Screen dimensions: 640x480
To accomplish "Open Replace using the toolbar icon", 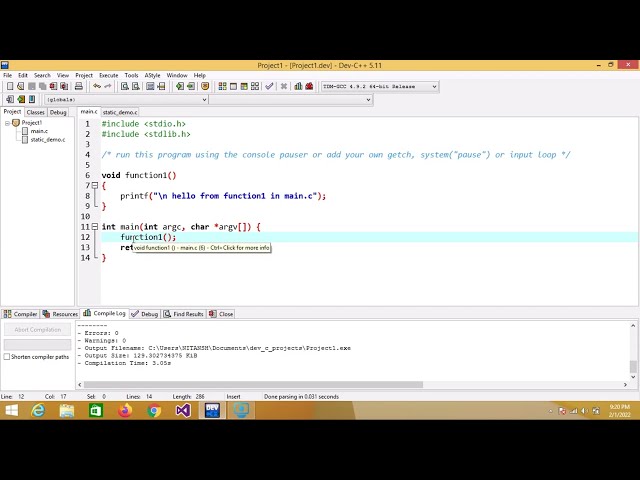I will click(136, 86).
